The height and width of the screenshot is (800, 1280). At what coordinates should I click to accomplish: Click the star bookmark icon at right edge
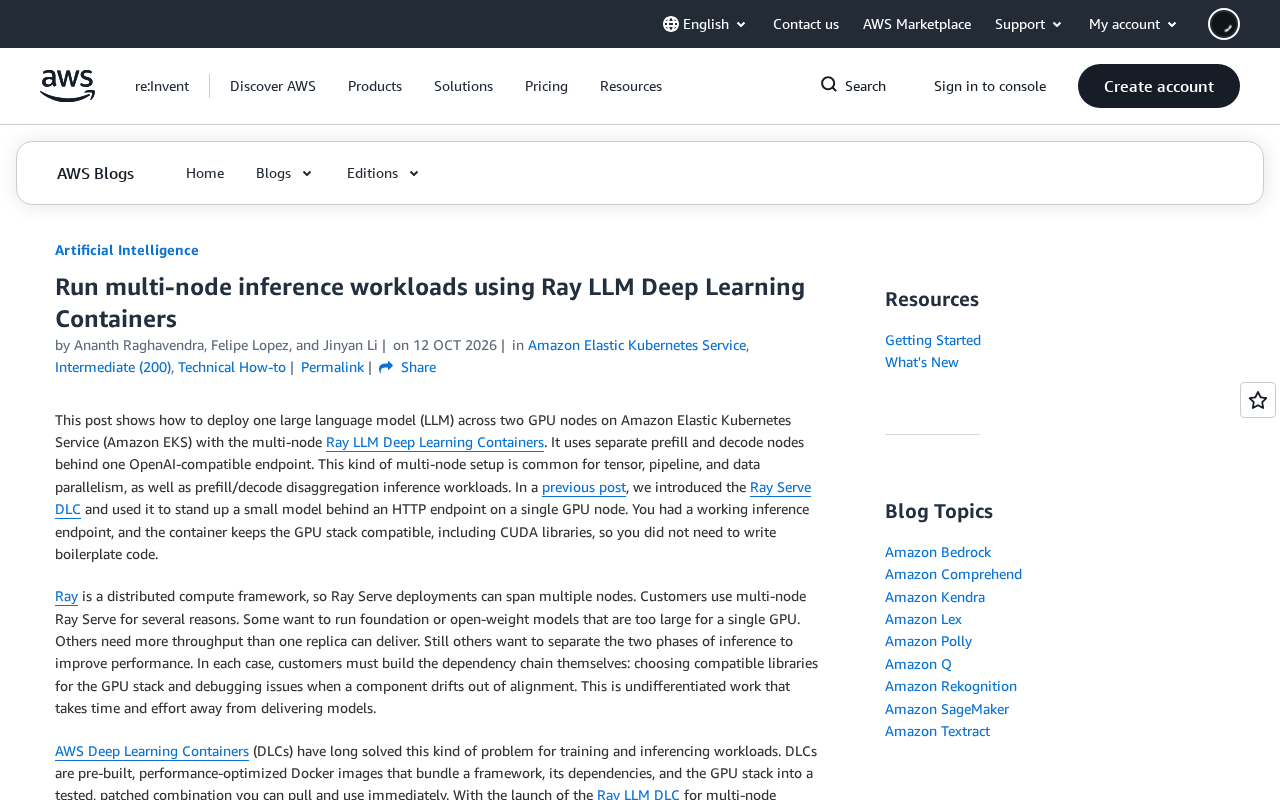point(1258,400)
